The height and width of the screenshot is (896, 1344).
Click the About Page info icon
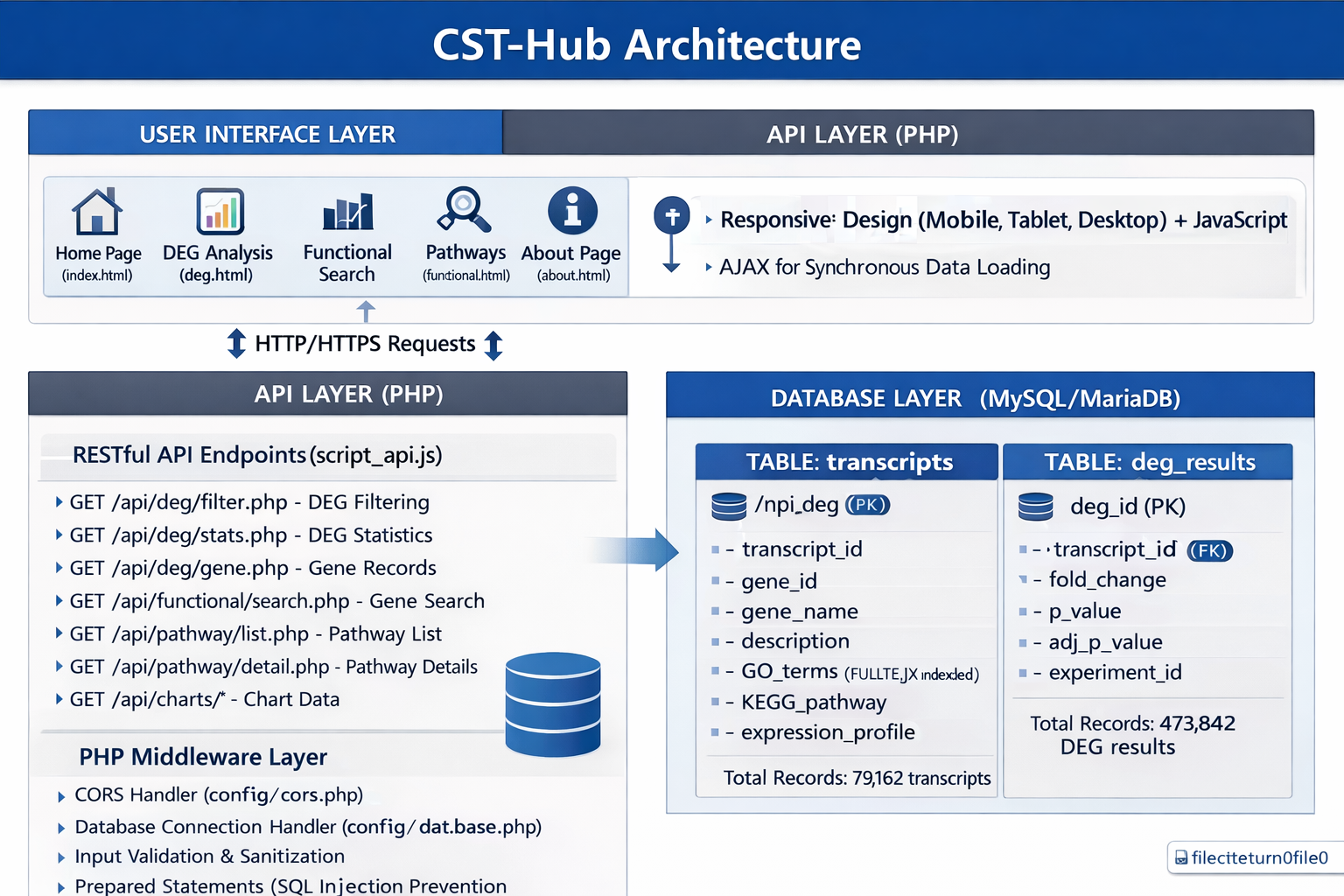click(570, 210)
